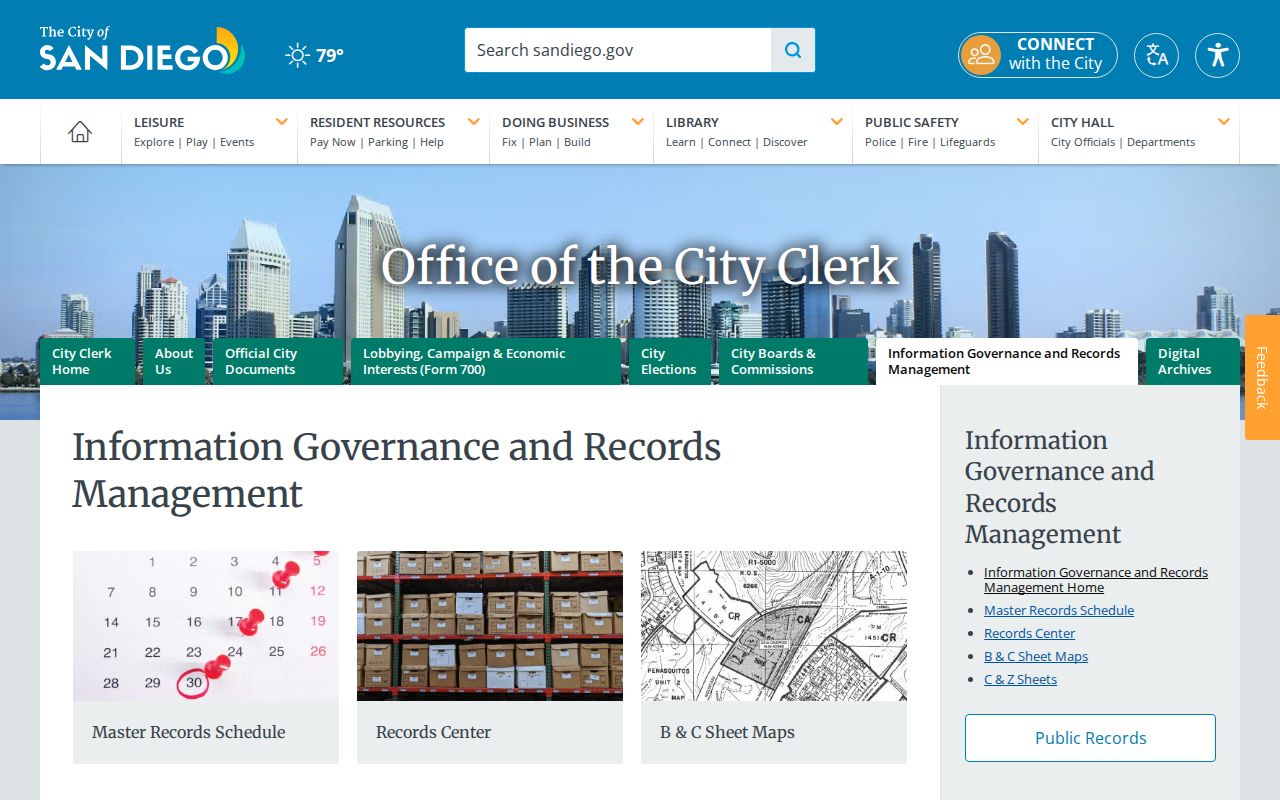Click the "City Officials | Departments" subtitle
Viewport: 1280px width, 800px height.
point(1123,142)
